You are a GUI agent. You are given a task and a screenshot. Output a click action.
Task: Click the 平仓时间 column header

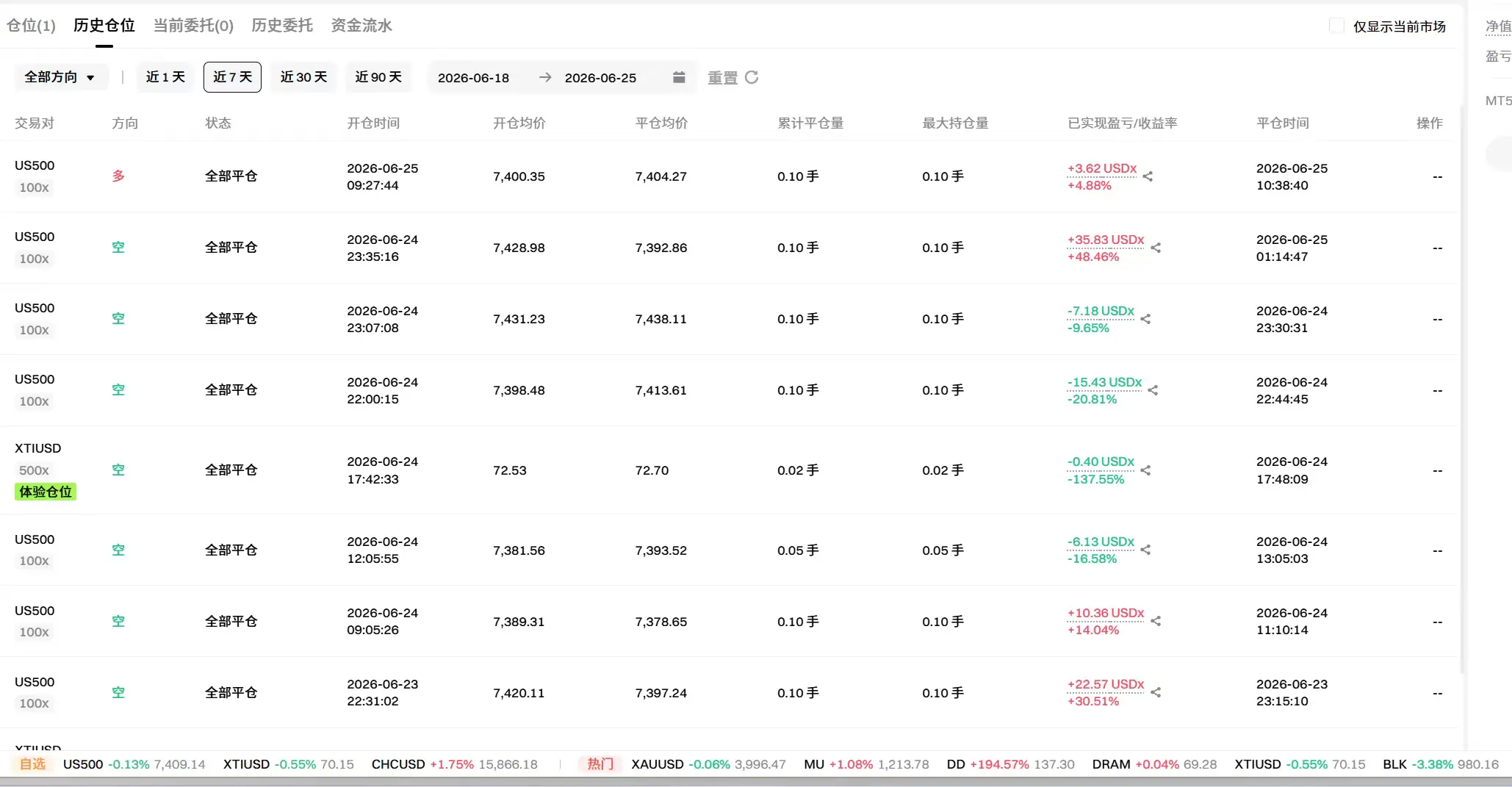pyautogui.click(x=1283, y=123)
